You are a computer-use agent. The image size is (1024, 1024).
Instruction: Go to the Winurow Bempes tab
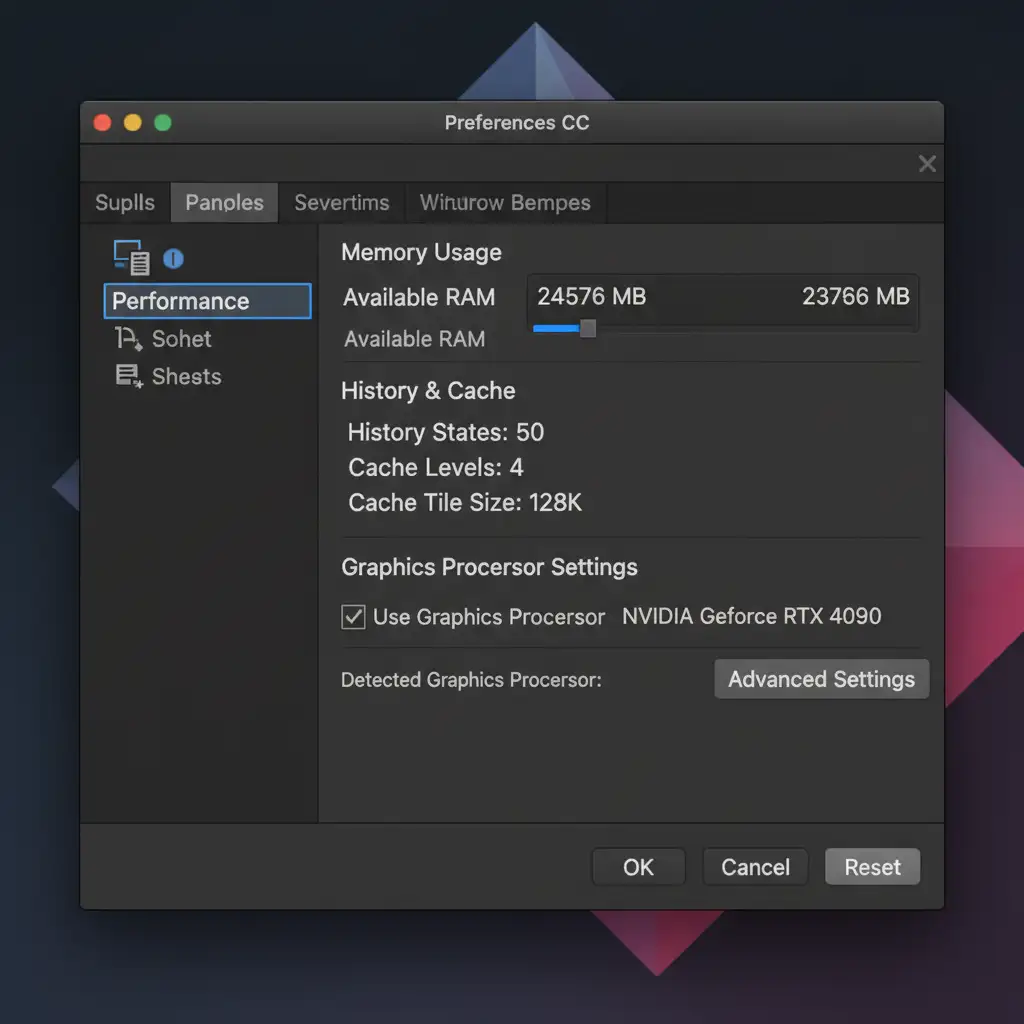coord(505,203)
